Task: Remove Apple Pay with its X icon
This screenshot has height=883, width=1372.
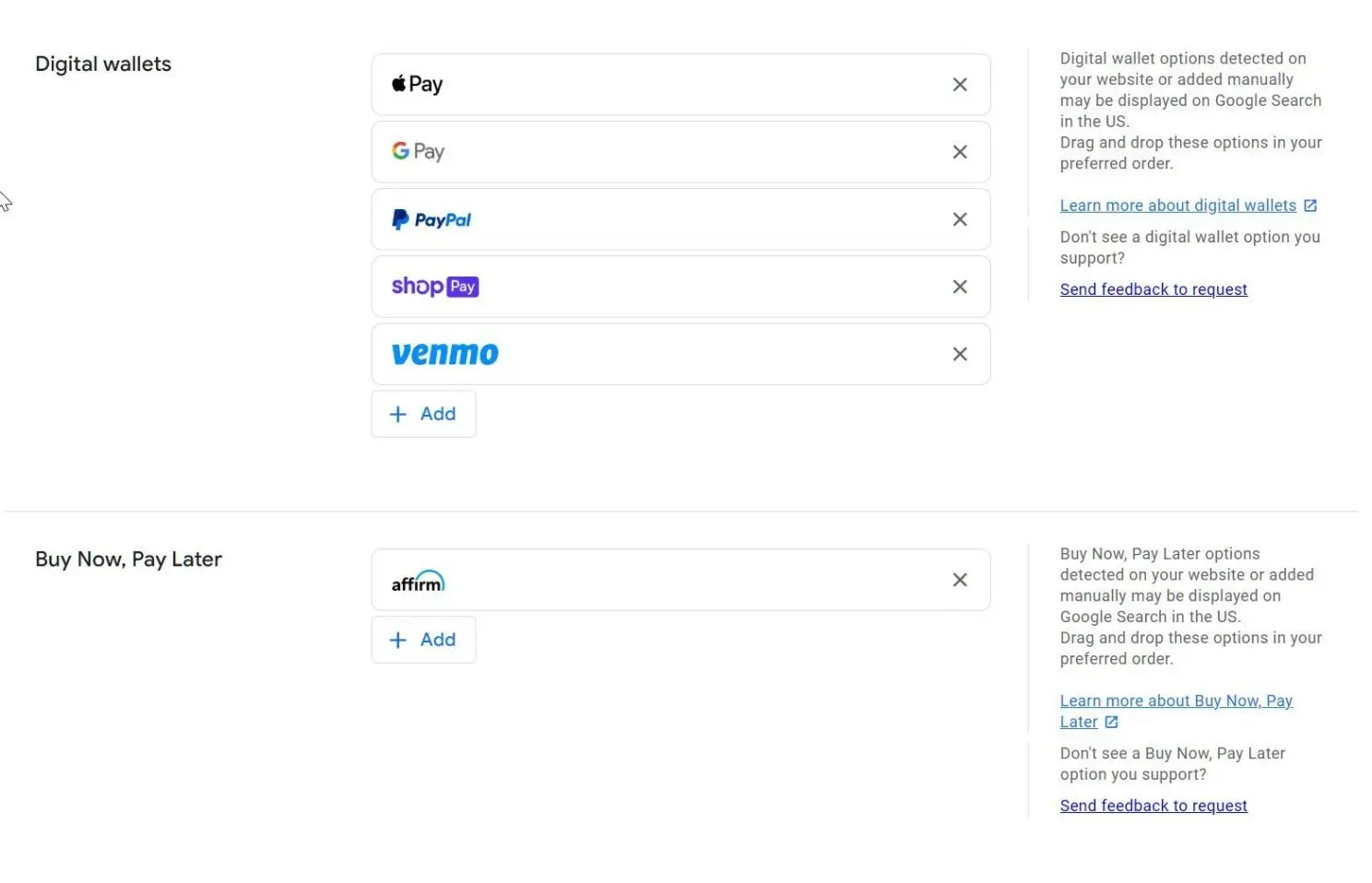Action: (x=960, y=85)
